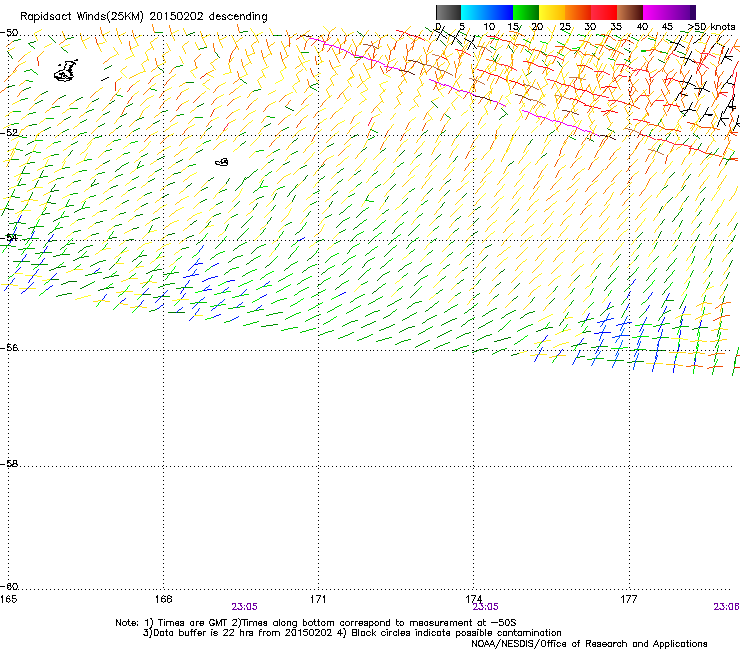Click the -56 latitude label

[9, 348]
